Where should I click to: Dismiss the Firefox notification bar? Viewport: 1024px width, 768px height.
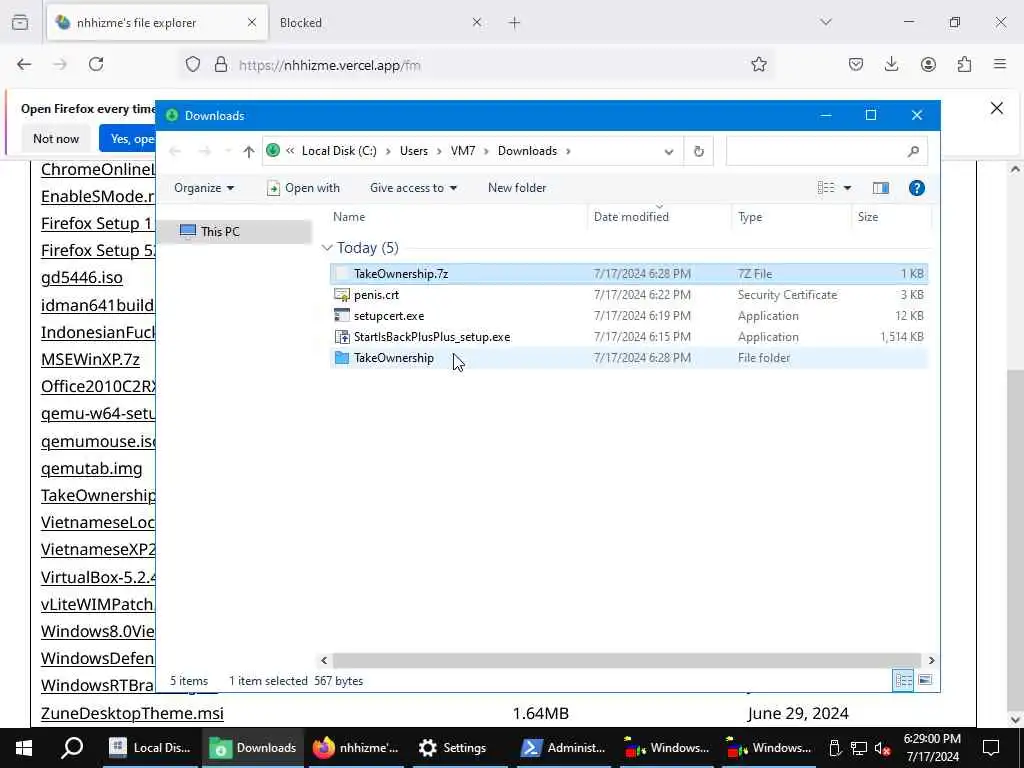click(x=997, y=108)
